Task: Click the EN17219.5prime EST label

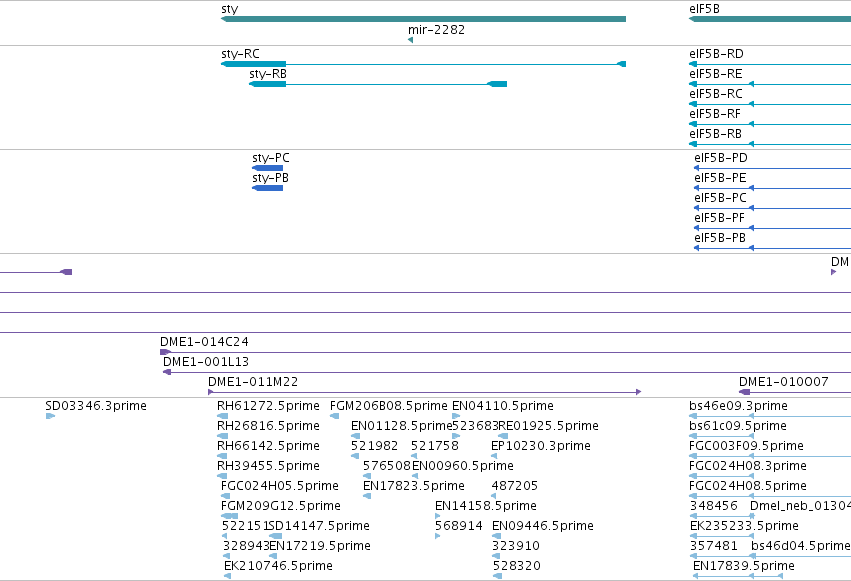Action: tap(320, 546)
